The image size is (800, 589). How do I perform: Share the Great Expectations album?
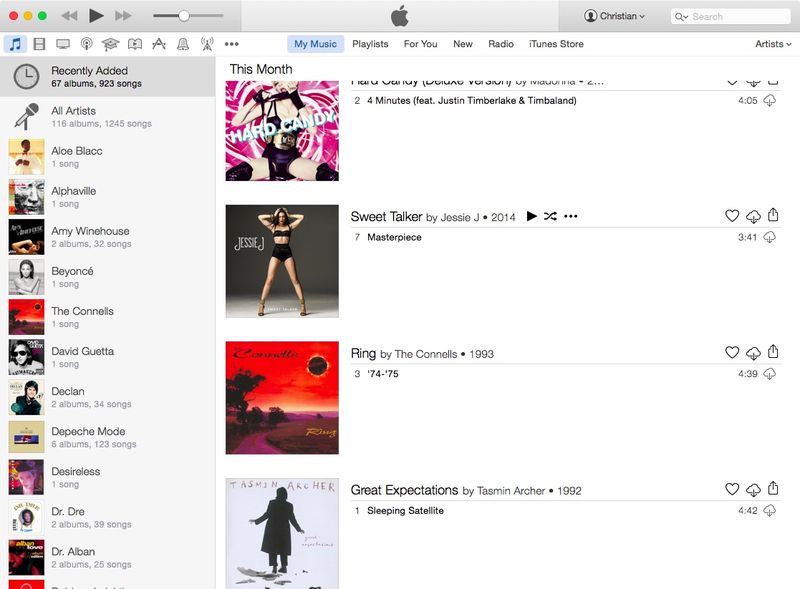[x=773, y=488]
